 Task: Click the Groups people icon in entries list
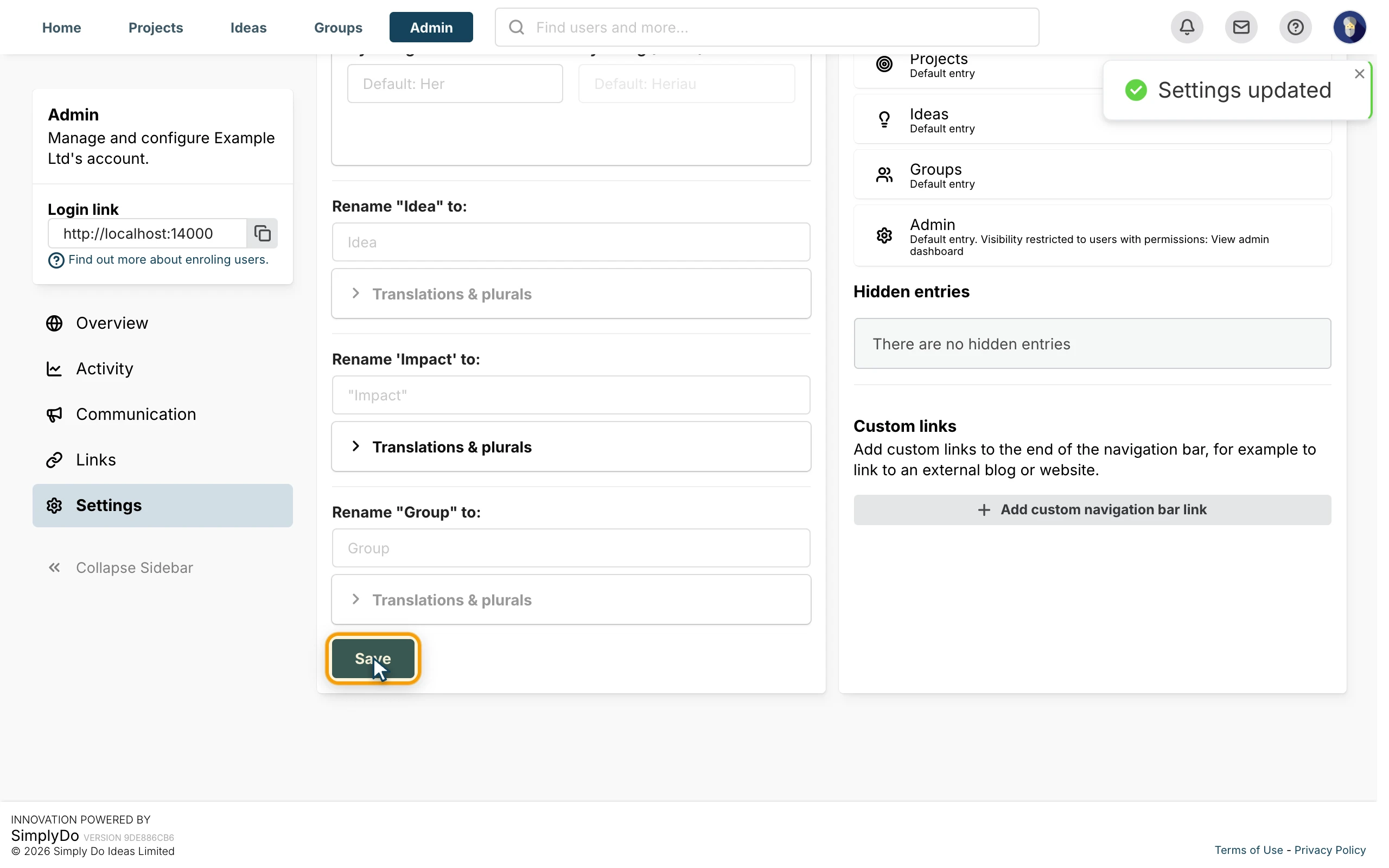point(884,175)
